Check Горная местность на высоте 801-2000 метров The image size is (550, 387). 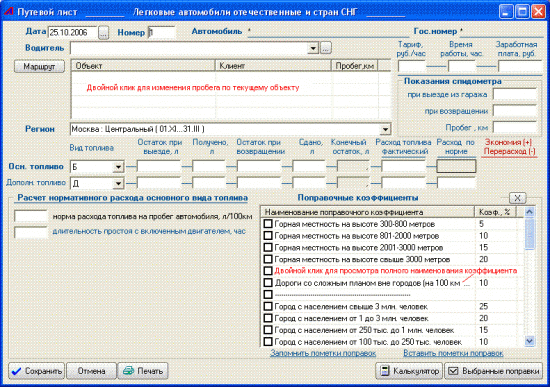tap(268, 235)
